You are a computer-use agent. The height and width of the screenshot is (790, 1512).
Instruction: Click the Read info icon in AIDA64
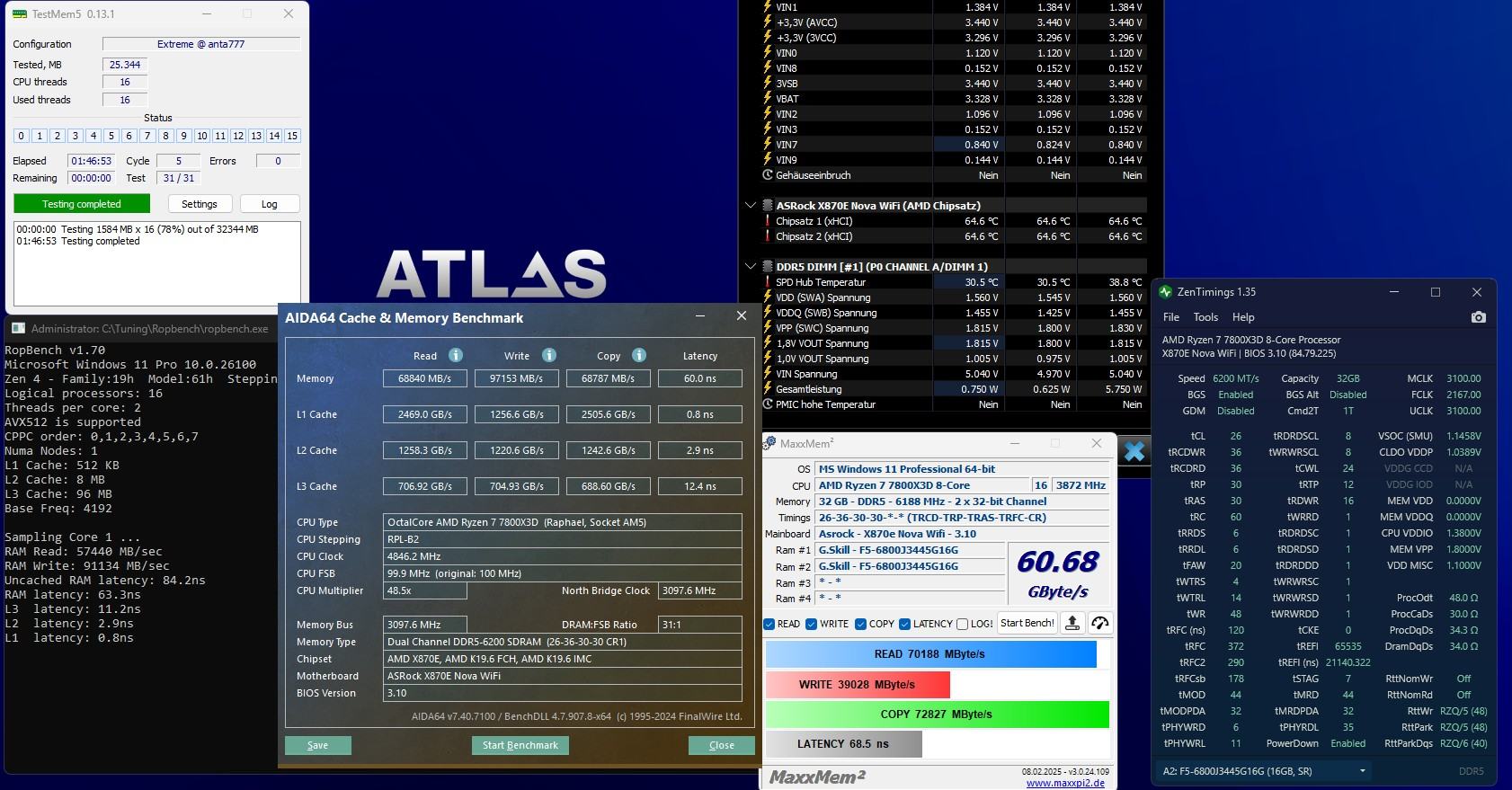(456, 355)
